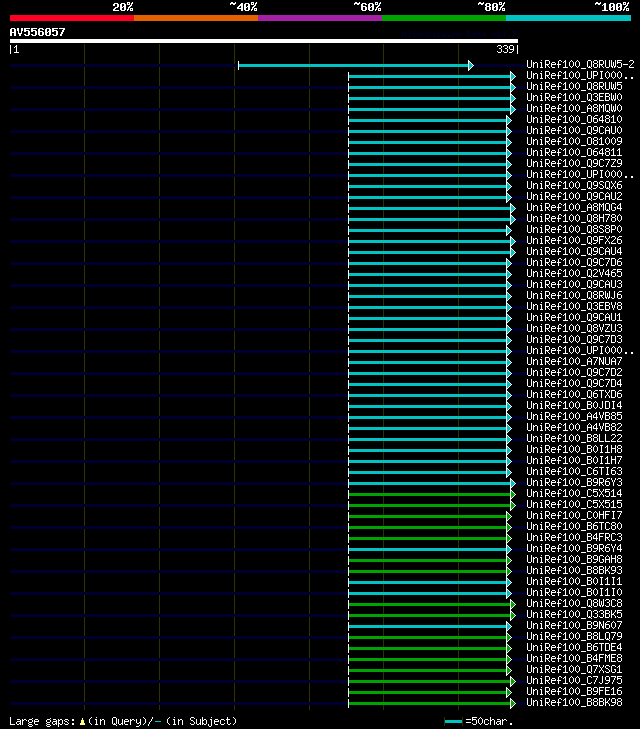The width and height of the screenshot is (640, 729).
Task: Click label UniRef100_Q8H780
Action: [574, 218]
